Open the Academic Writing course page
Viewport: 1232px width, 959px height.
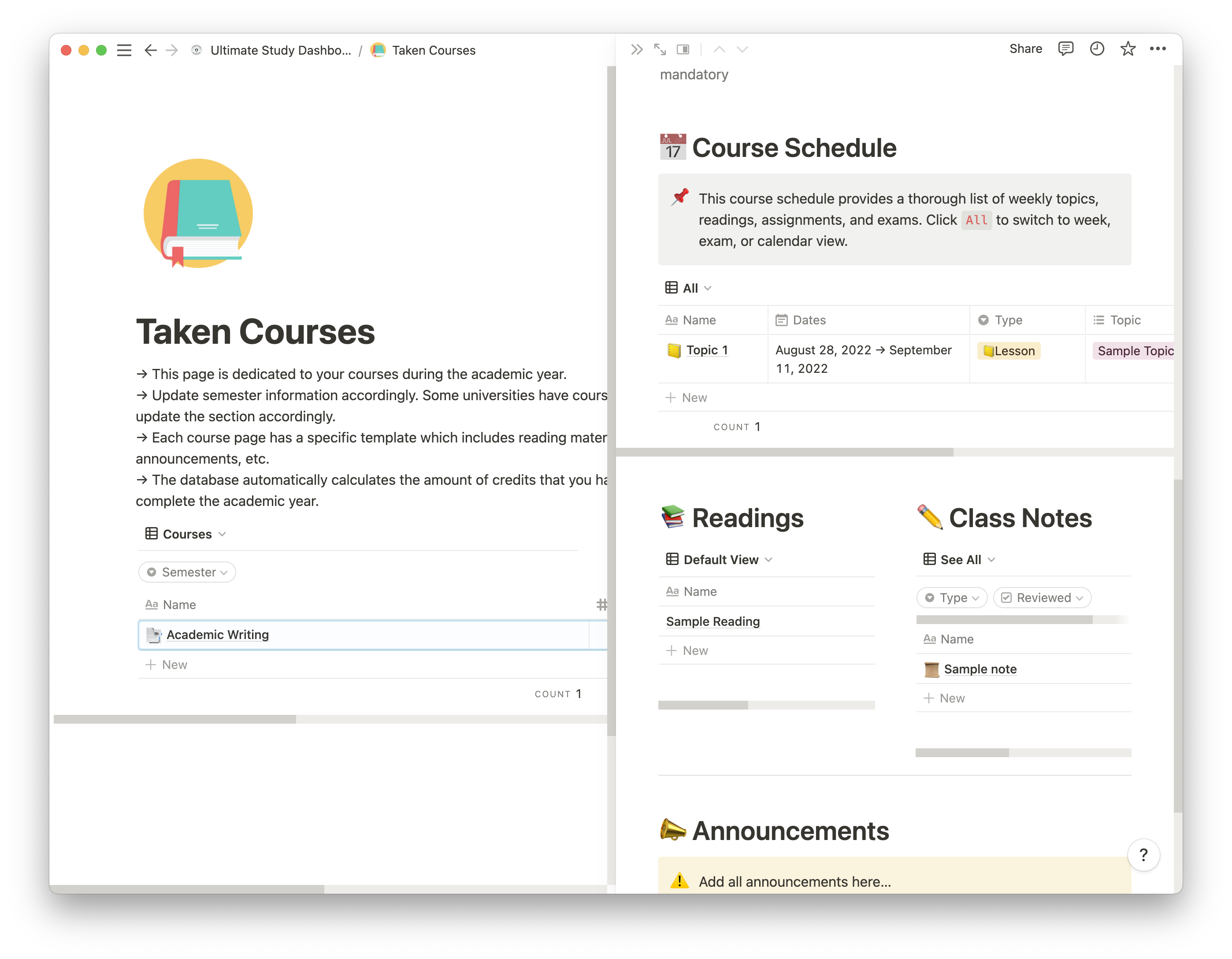pyautogui.click(x=217, y=635)
